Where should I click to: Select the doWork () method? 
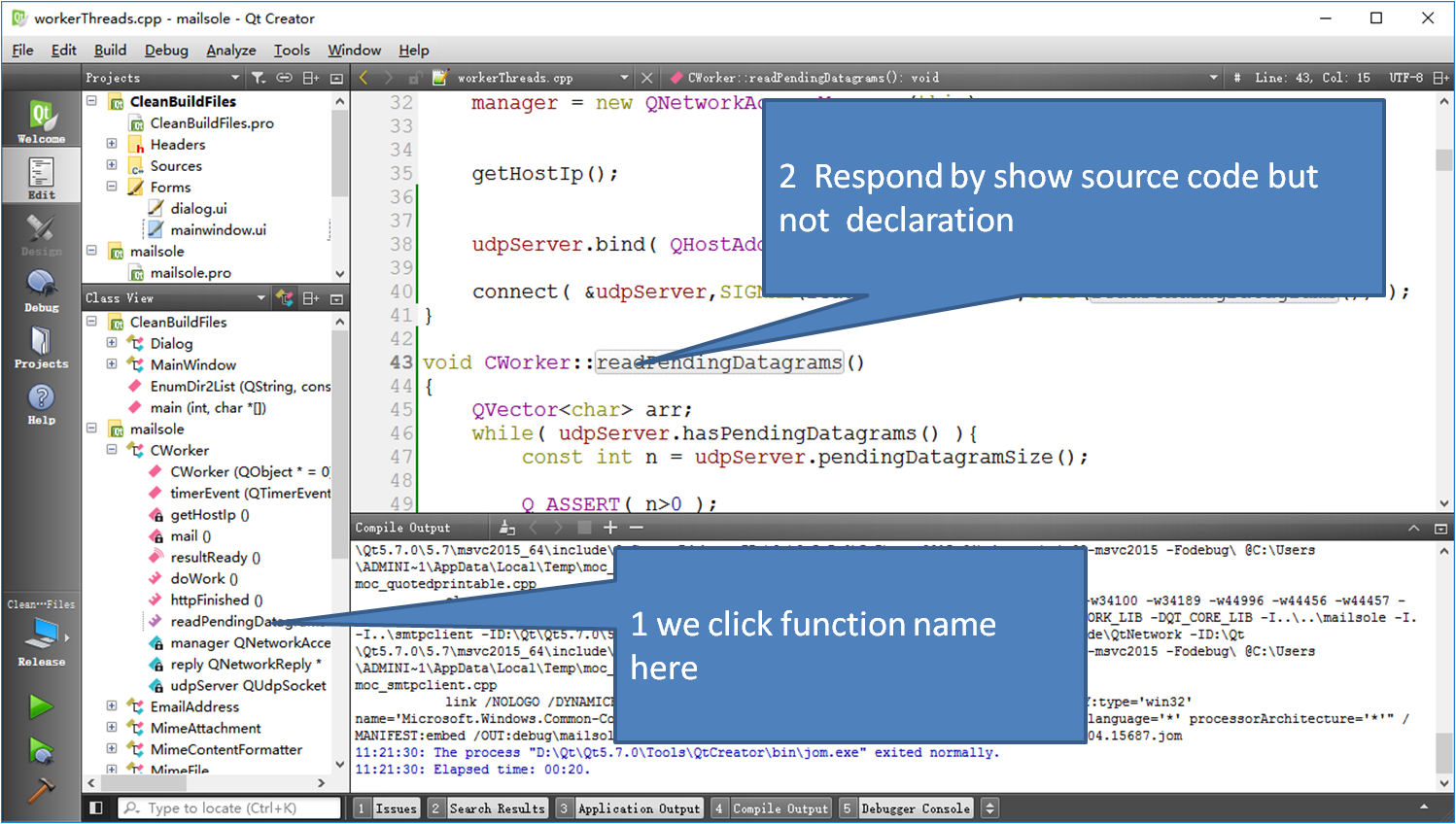[204, 578]
